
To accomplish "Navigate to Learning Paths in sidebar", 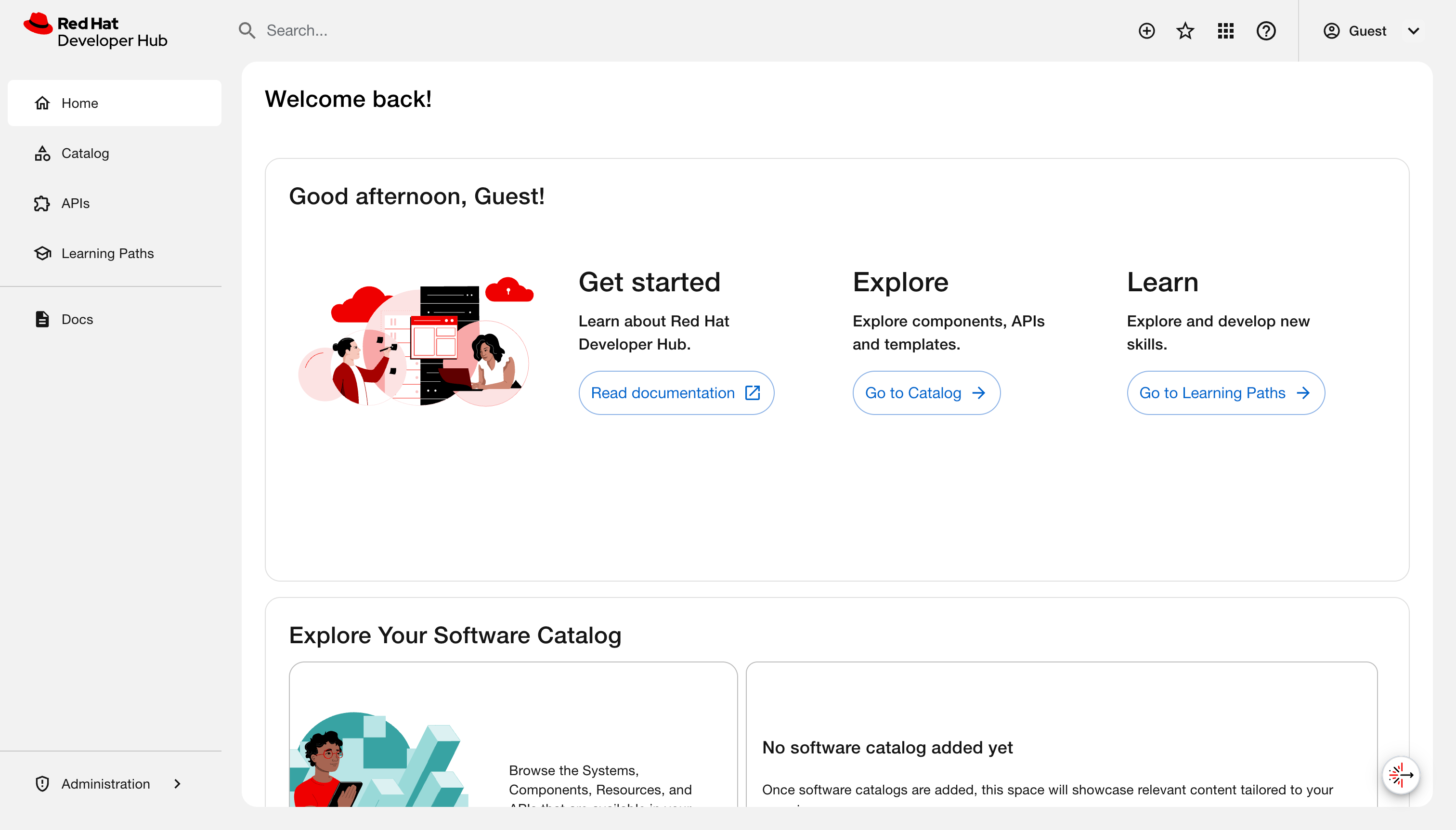I will click(x=107, y=253).
